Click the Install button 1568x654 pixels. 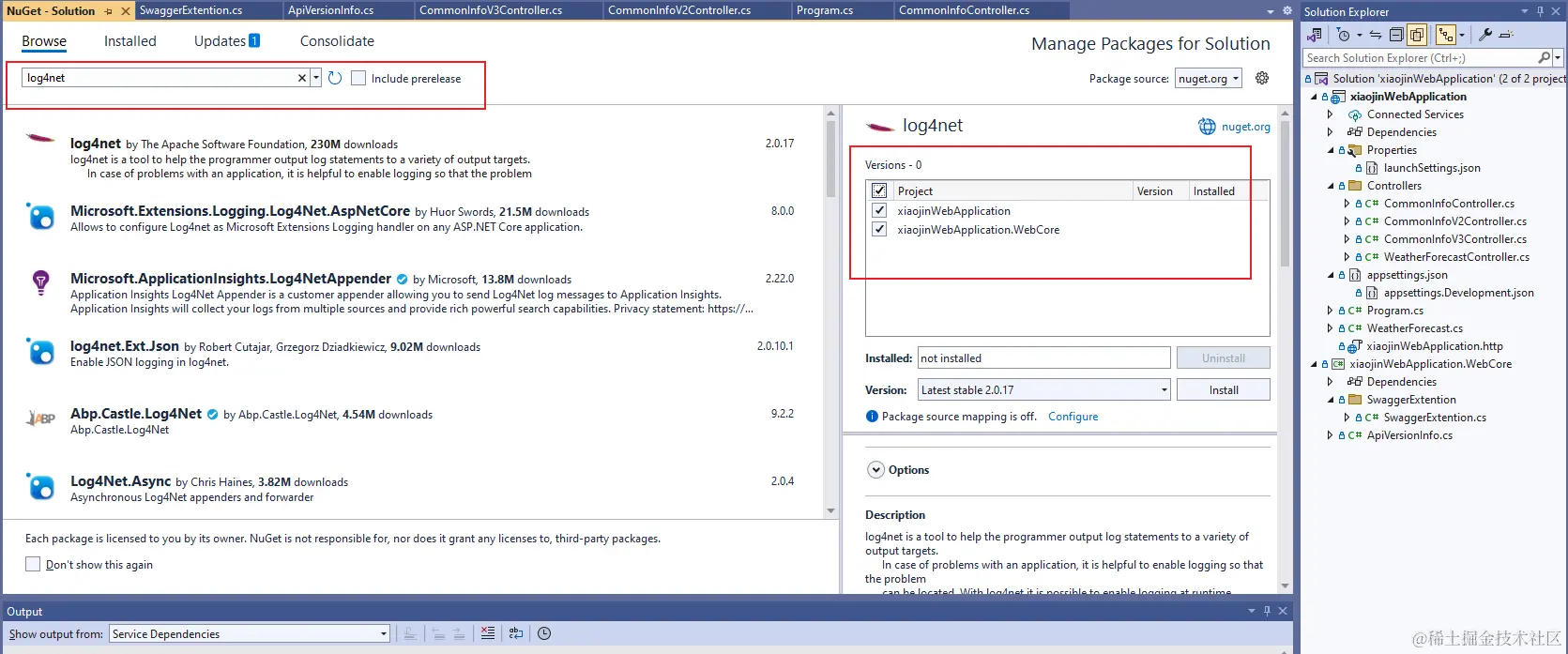tap(1224, 389)
